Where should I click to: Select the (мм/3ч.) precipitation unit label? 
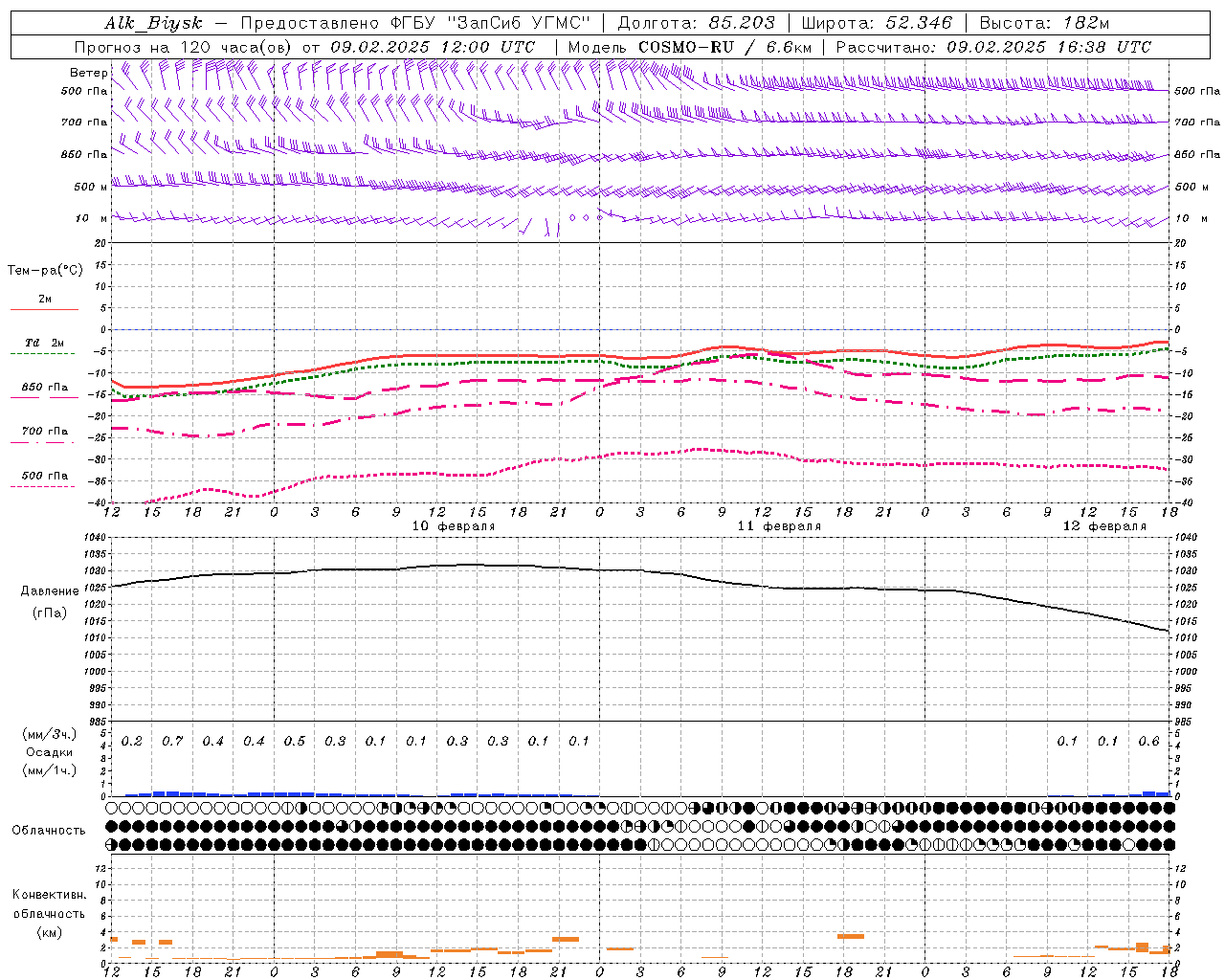[x=50, y=735]
